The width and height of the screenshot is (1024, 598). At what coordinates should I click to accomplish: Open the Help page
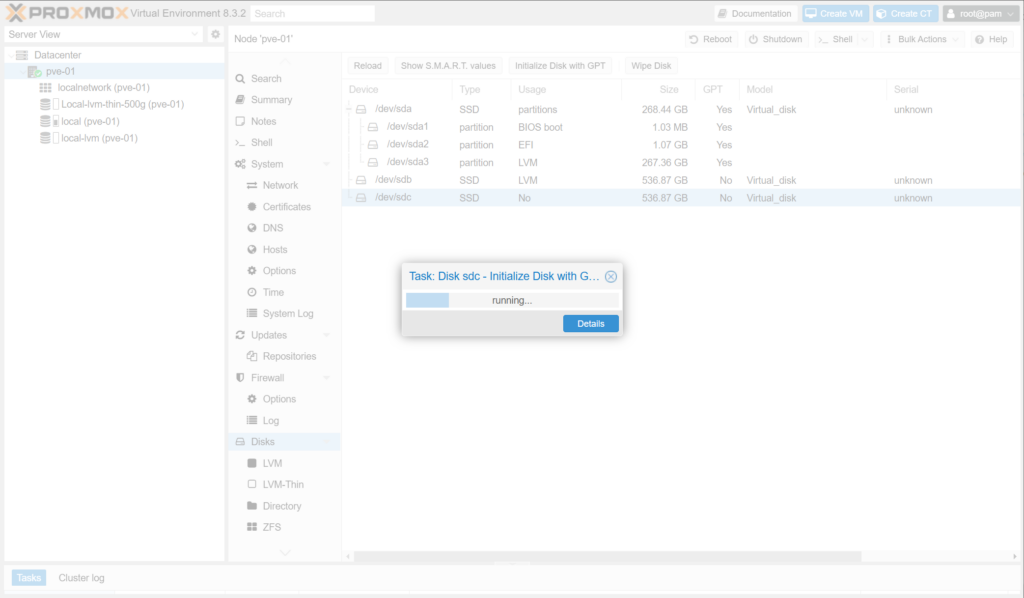[x=991, y=39]
